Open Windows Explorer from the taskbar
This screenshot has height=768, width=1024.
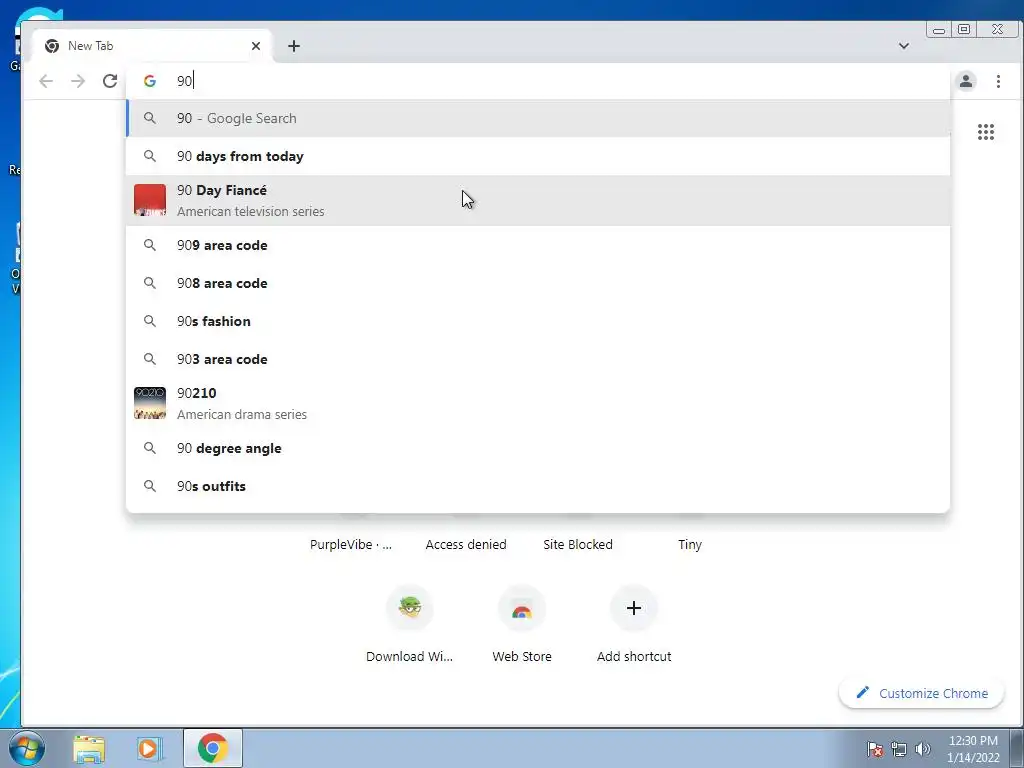coord(89,748)
